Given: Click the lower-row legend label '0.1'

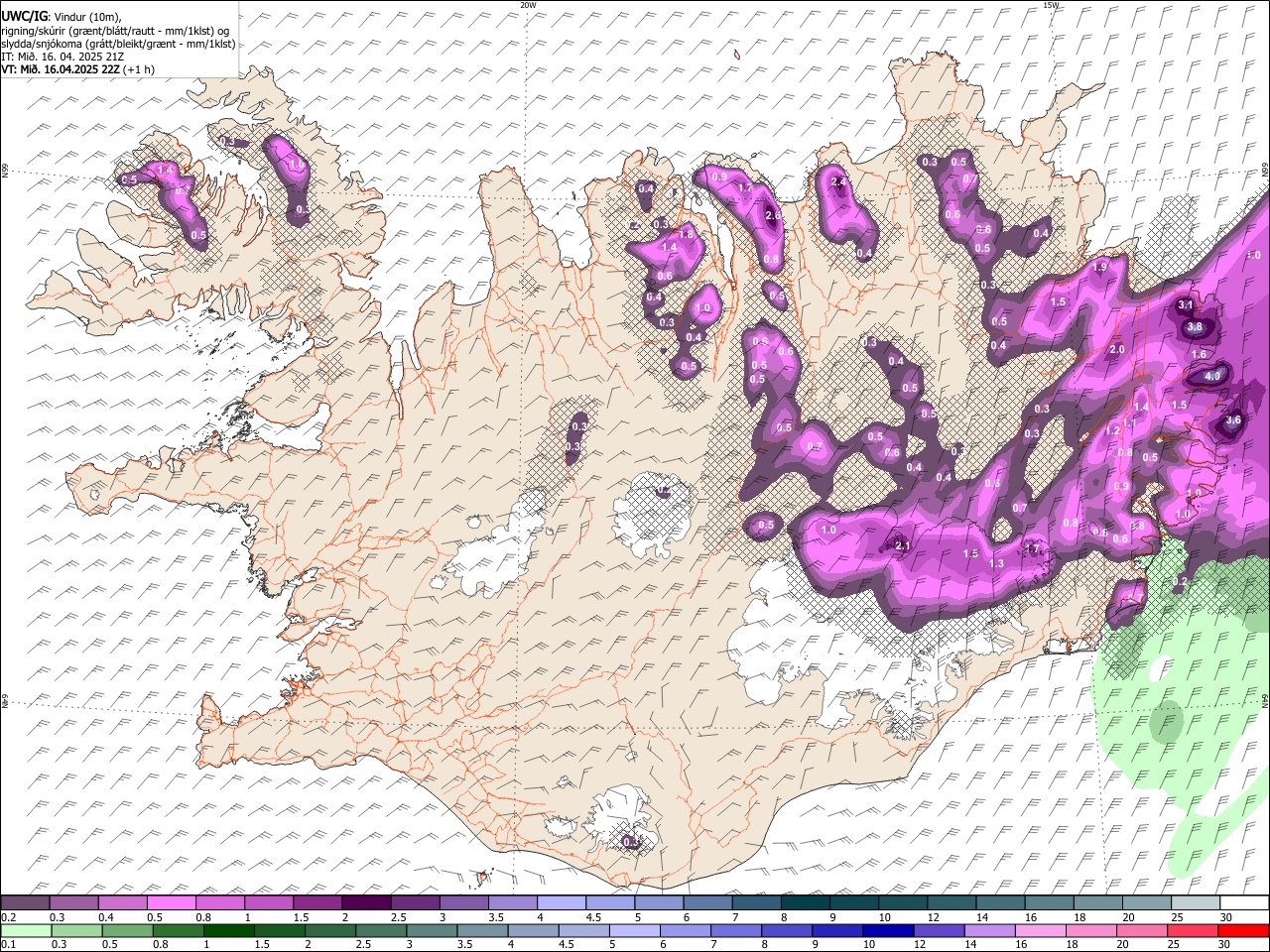Looking at the screenshot, I should [x=7, y=945].
